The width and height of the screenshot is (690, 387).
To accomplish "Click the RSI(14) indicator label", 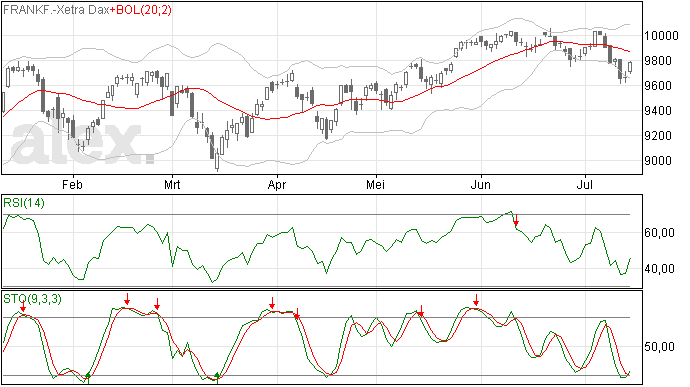I will pos(24,203).
